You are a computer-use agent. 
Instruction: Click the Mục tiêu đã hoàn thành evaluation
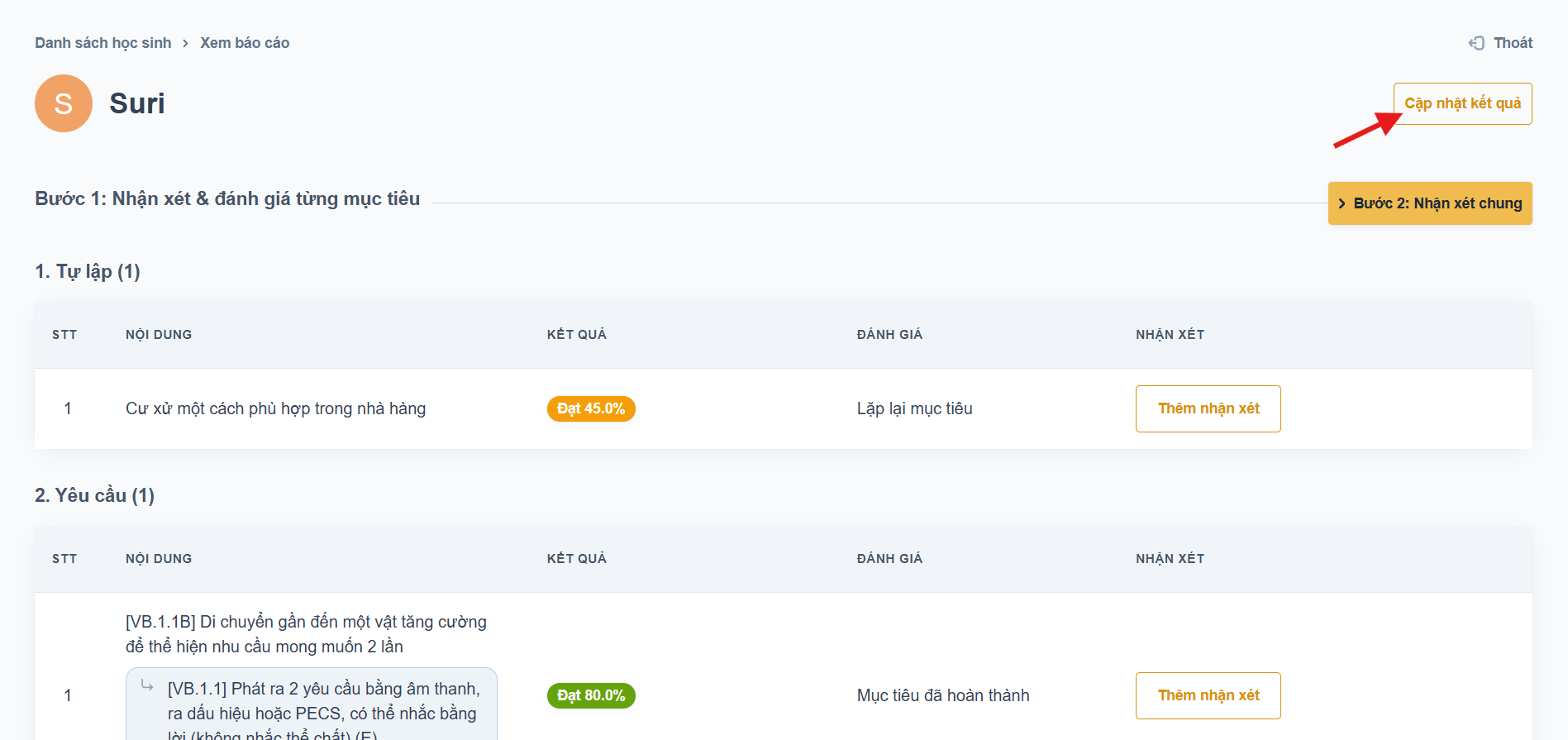[943, 695]
